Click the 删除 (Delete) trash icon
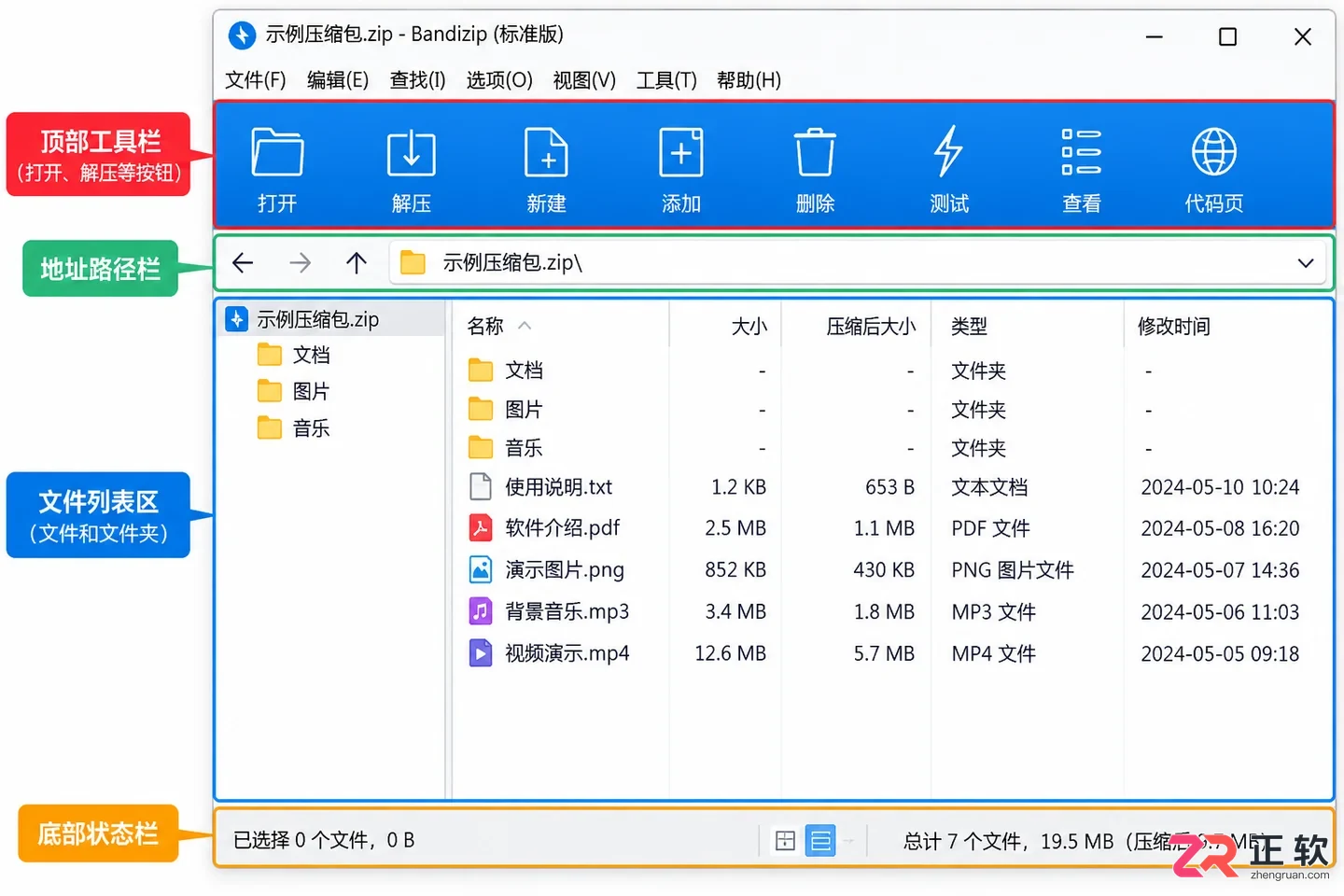The height and width of the screenshot is (896, 1344). [x=815, y=152]
